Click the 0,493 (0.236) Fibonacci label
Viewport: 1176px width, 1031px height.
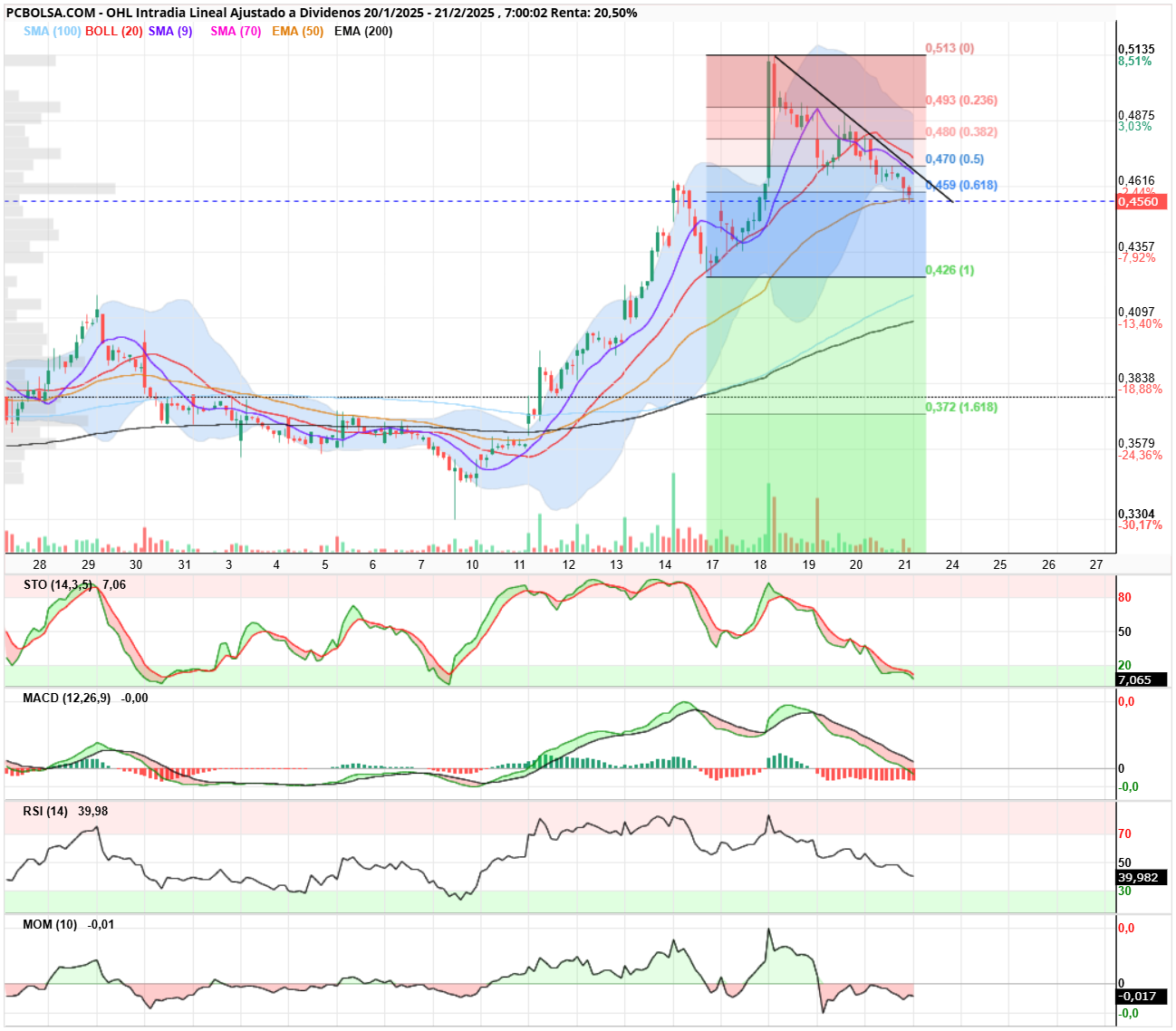click(x=961, y=101)
